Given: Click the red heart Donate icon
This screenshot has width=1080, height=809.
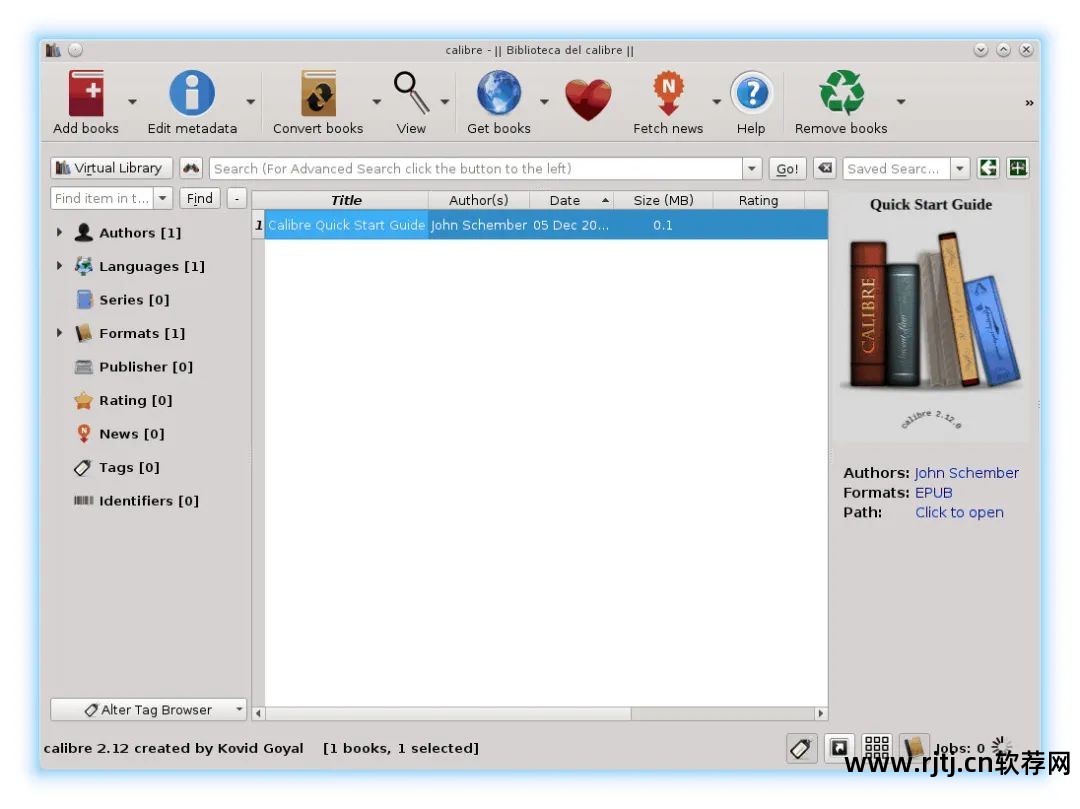Looking at the screenshot, I should [588, 99].
